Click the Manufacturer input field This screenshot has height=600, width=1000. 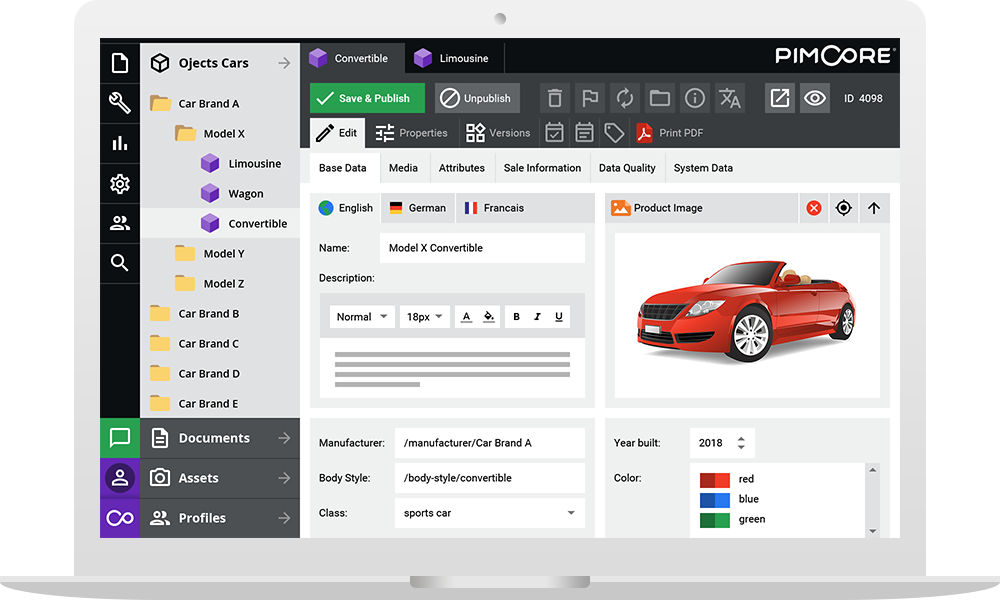pos(490,443)
